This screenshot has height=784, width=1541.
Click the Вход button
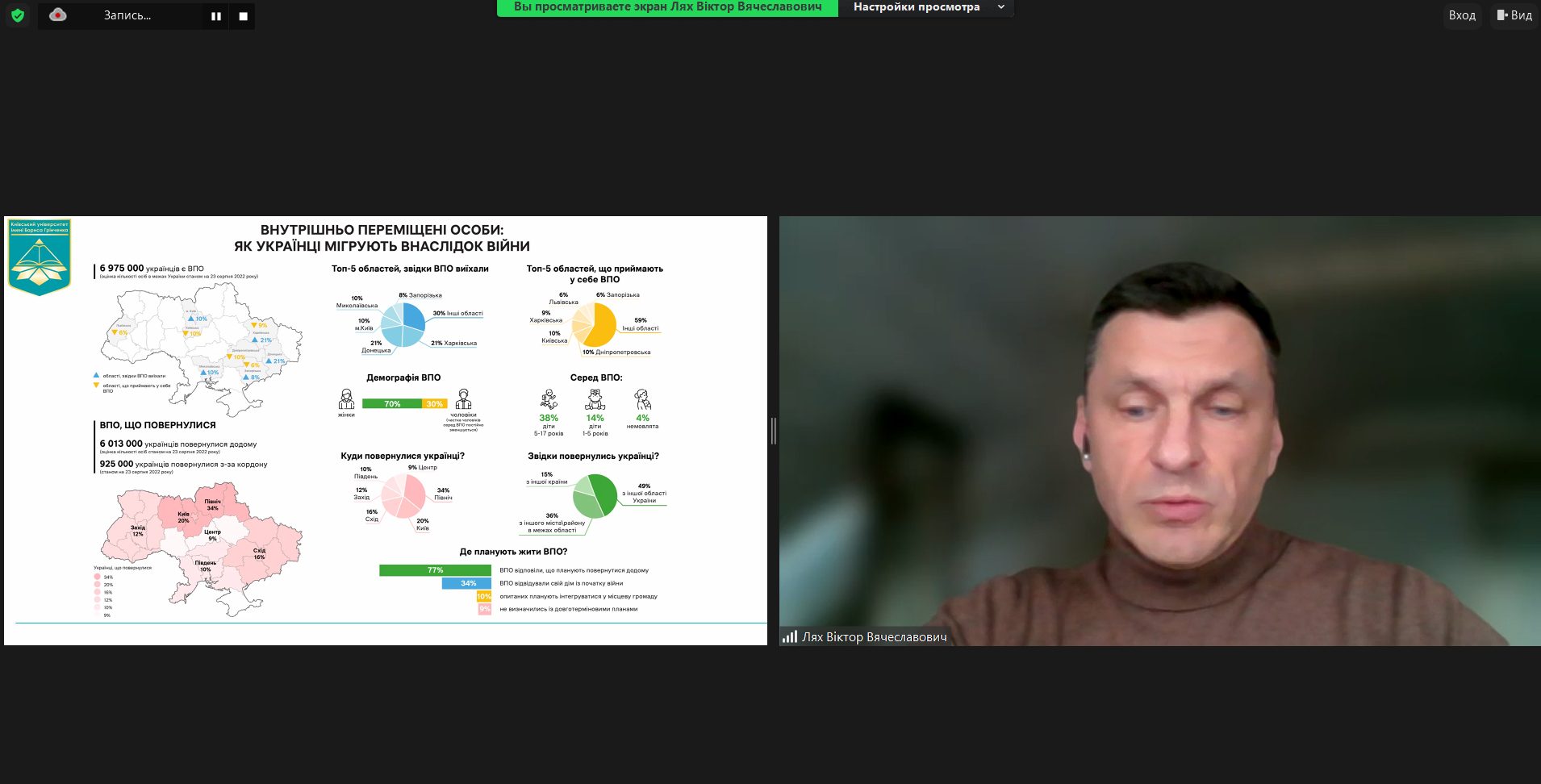click(x=1461, y=15)
